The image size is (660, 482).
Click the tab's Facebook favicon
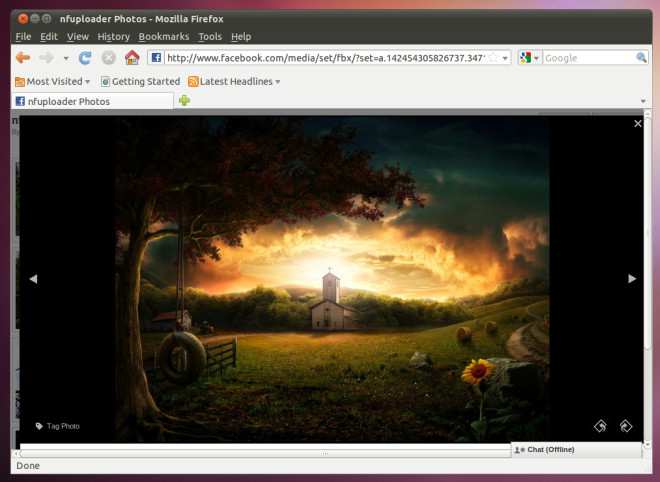pos(20,101)
